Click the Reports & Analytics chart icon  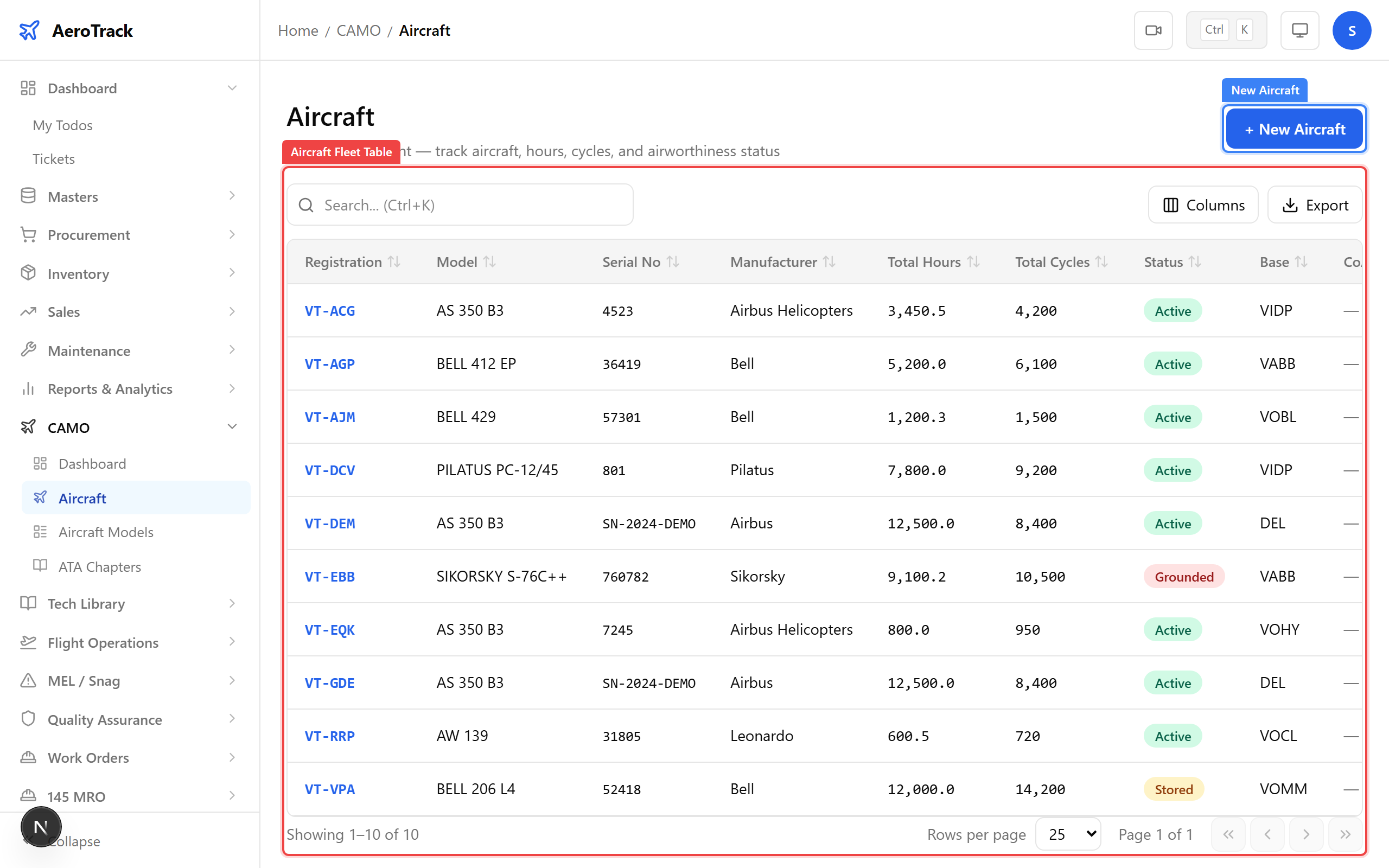coord(28,388)
